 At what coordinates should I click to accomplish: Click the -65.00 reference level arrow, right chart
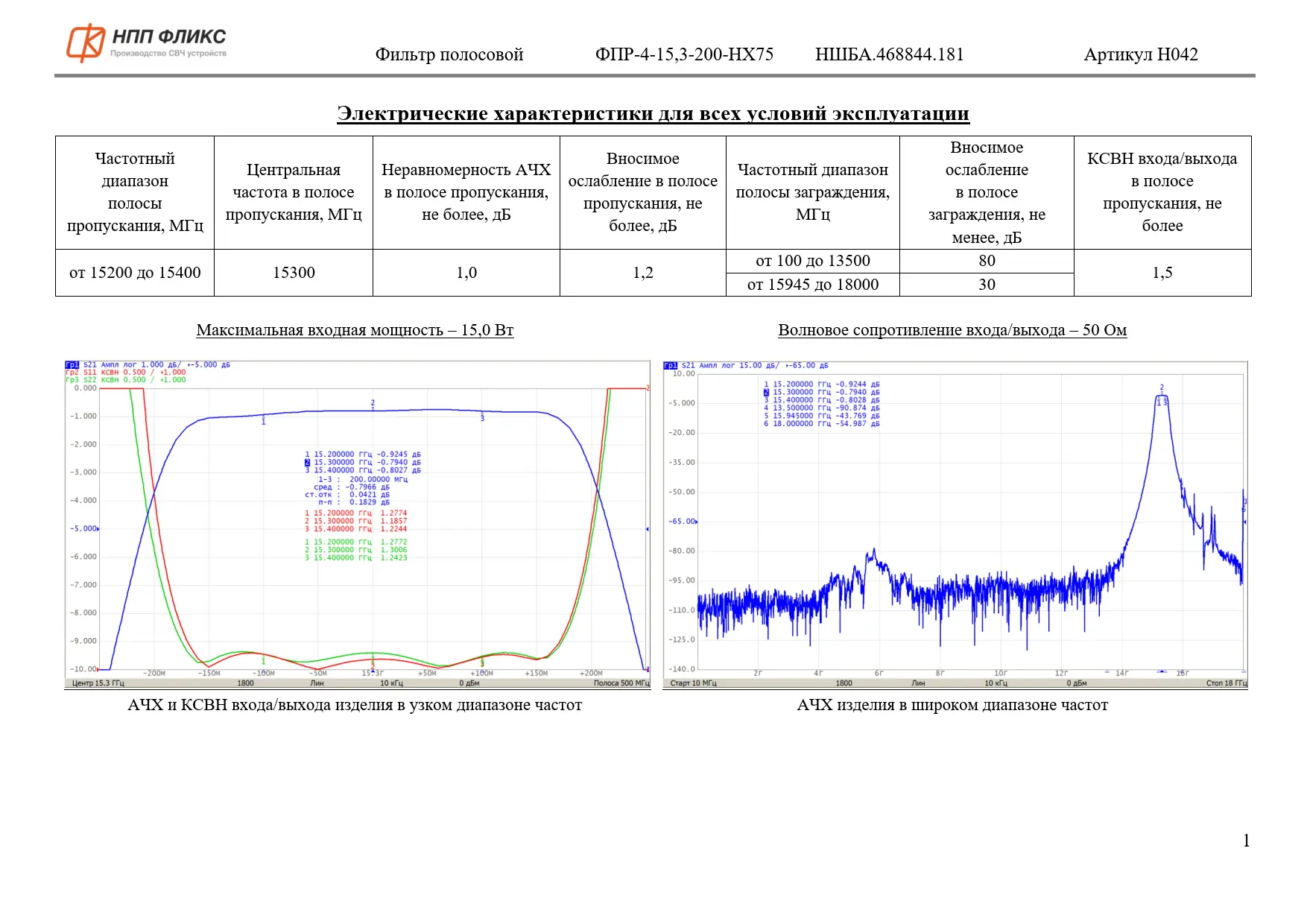pyautogui.click(x=696, y=522)
